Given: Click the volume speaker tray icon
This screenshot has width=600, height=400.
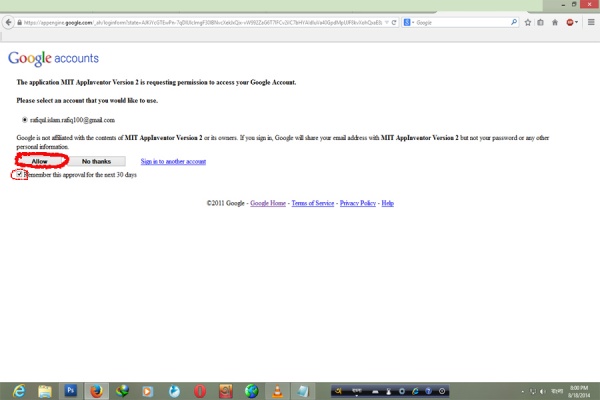Looking at the screenshot, I should [x=543, y=391].
